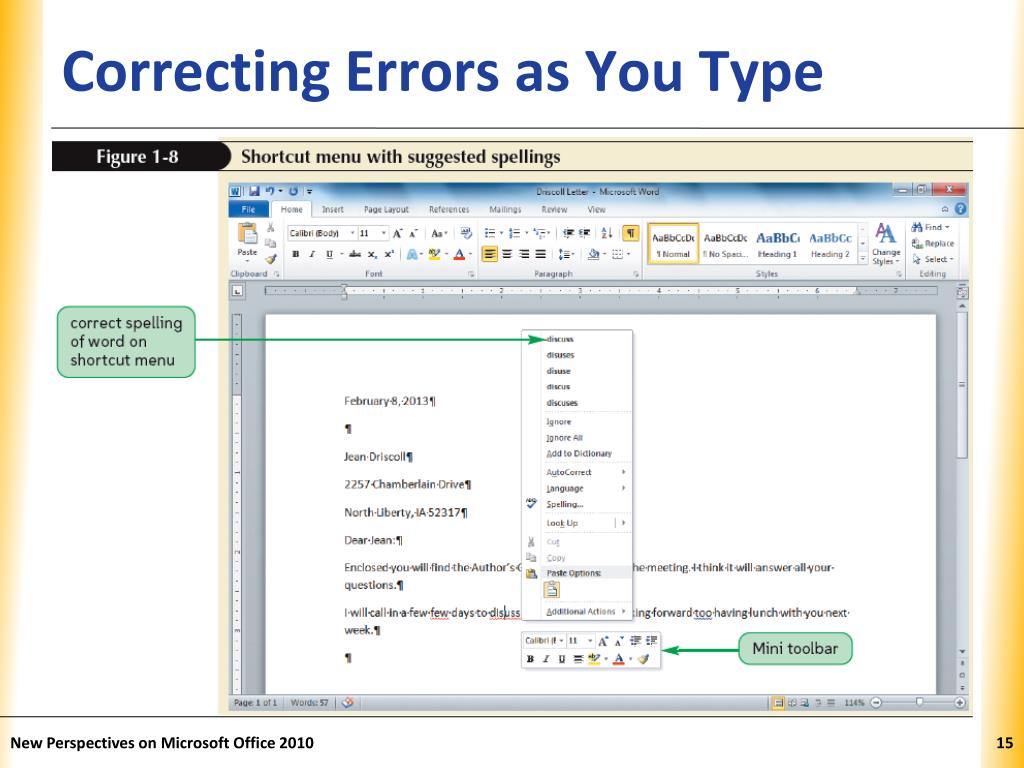Choose Ignore All in the shortcut menu
Viewport: 1024px width, 768px height.
pyautogui.click(x=564, y=438)
